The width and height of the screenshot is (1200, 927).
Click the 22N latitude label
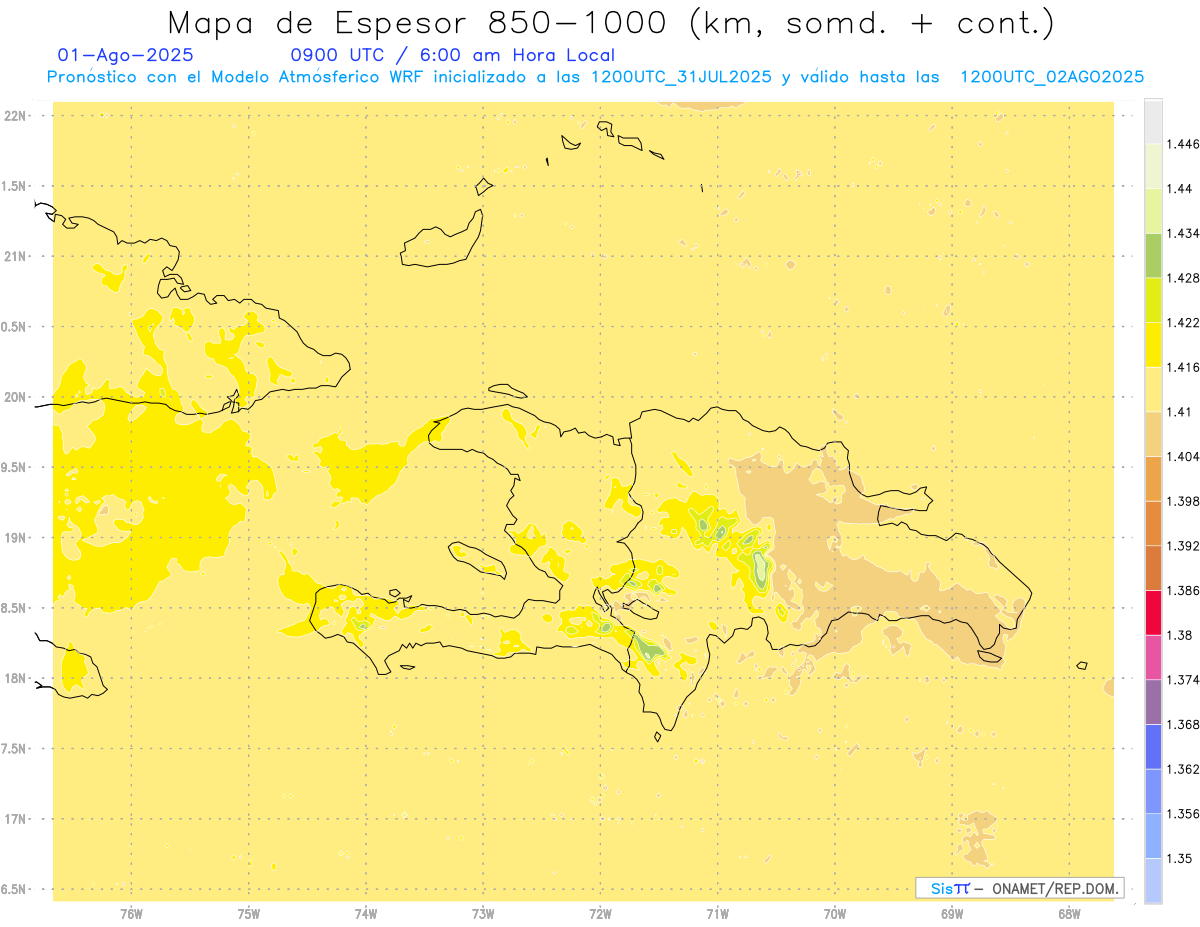pos(13,116)
